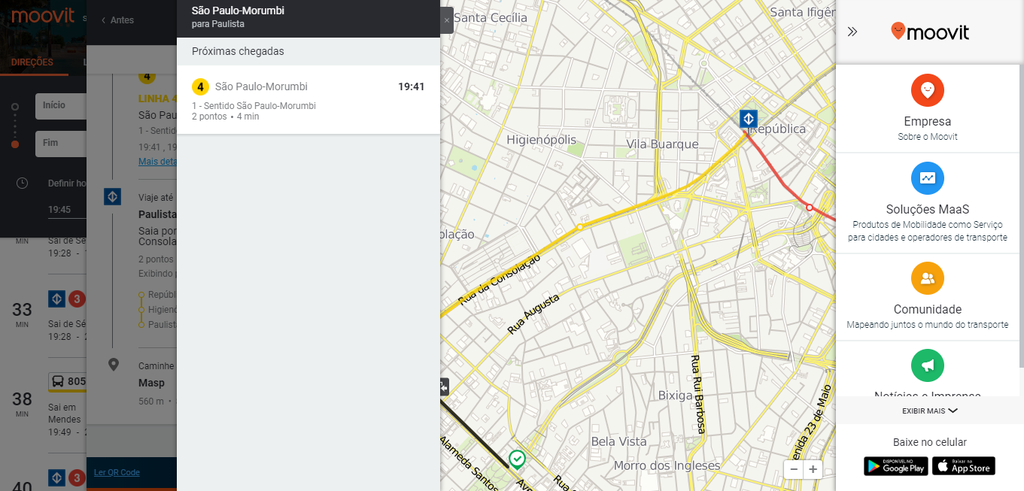The width and height of the screenshot is (1024, 491).
Task: Click the map panel collapse arrow handle
Action: click(x=445, y=387)
